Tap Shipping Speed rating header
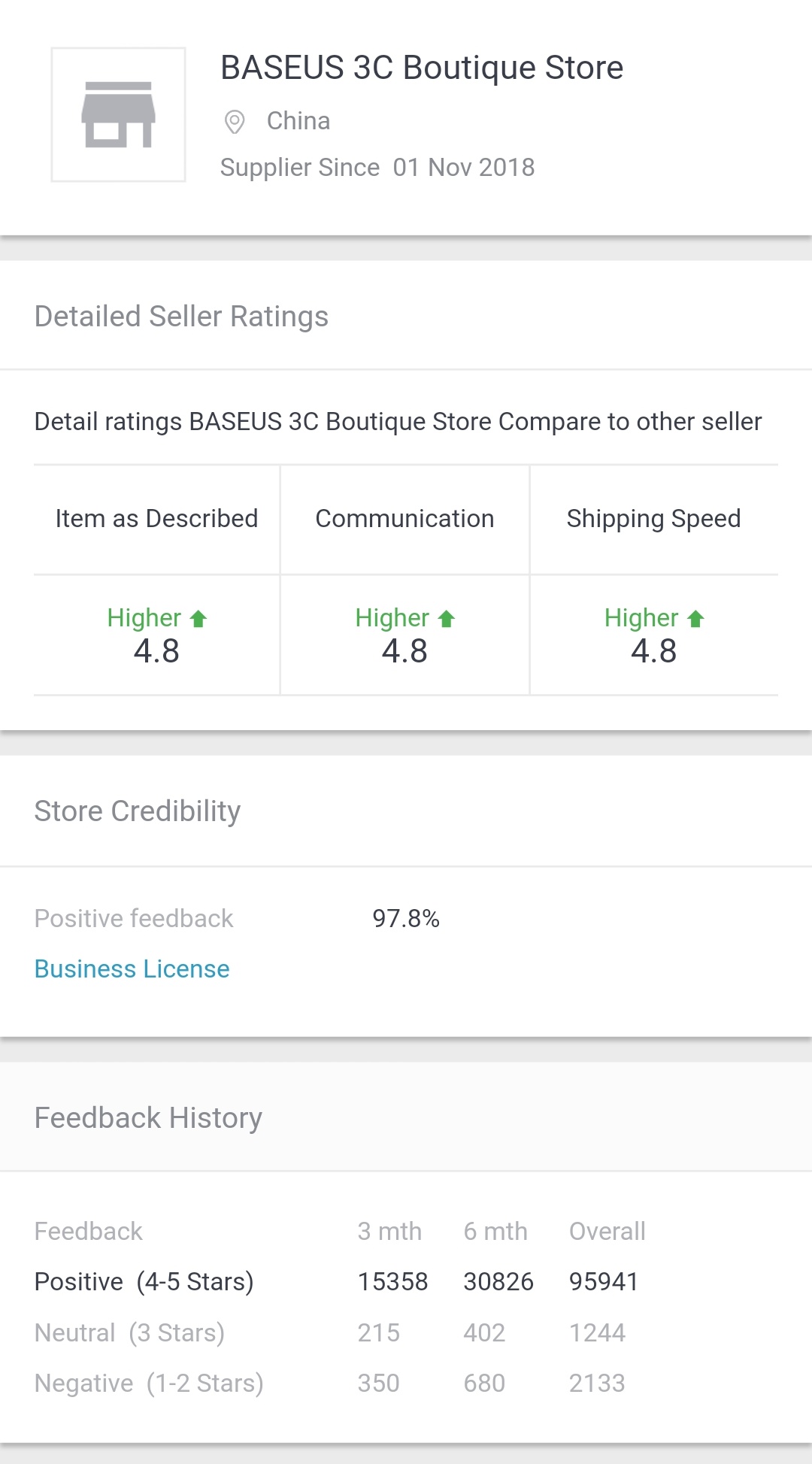The width and height of the screenshot is (812, 1464). coord(653,519)
